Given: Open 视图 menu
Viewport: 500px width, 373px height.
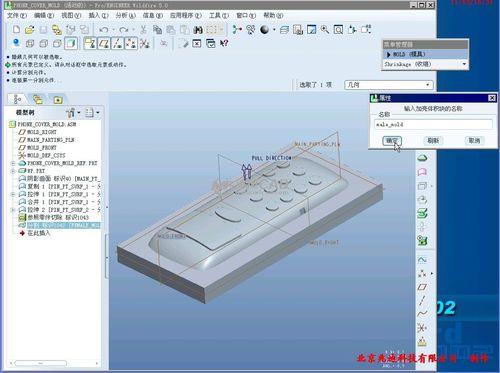Looking at the screenshot, I should click(71, 15).
